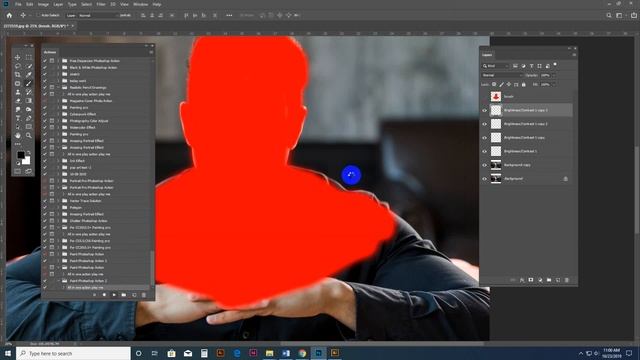Hide the Brightness/Contrast 1 copy 3 layer
The width and height of the screenshot is (640, 360).
[484, 110]
